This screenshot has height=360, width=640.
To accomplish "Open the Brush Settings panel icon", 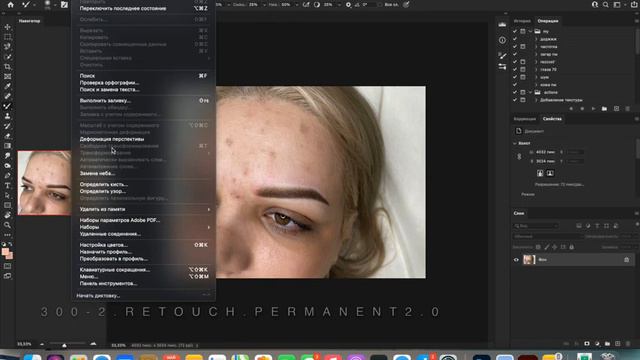I will coord(502,56).
